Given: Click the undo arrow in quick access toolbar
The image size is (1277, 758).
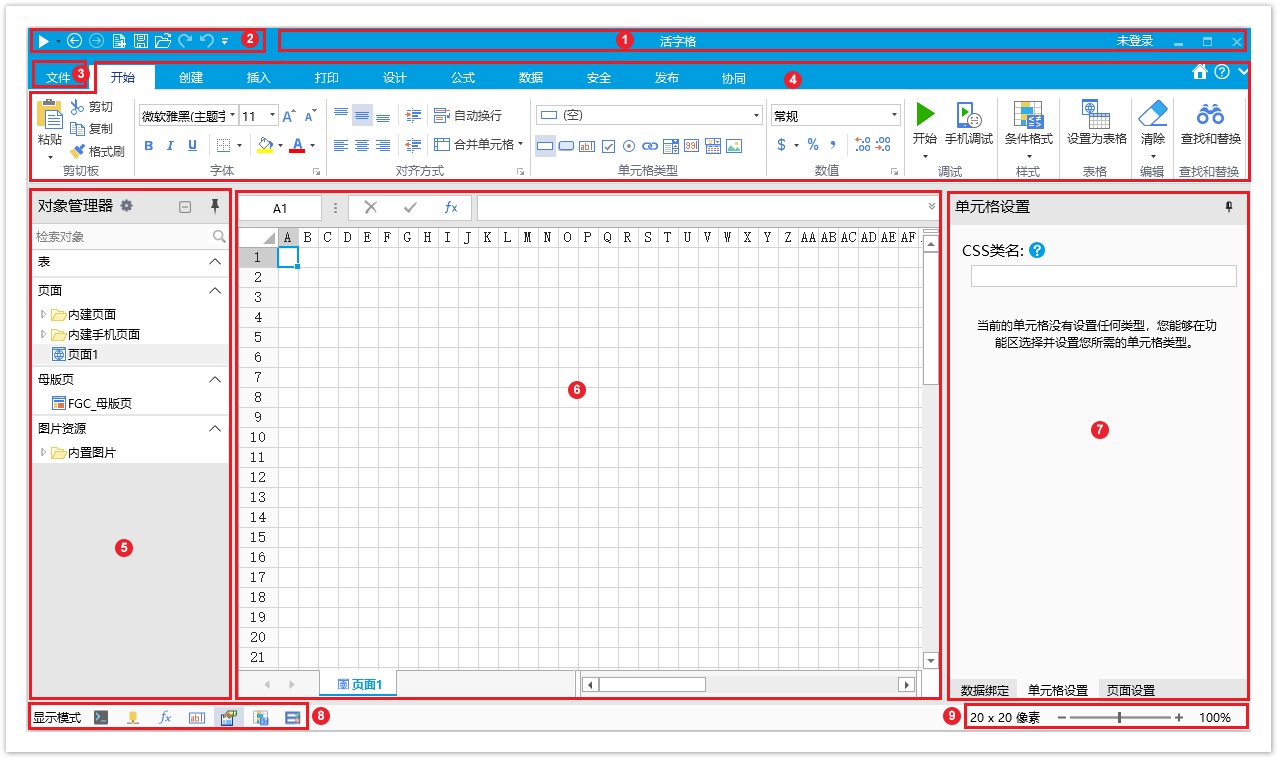Looking at the screenshot, I should 206,41.
